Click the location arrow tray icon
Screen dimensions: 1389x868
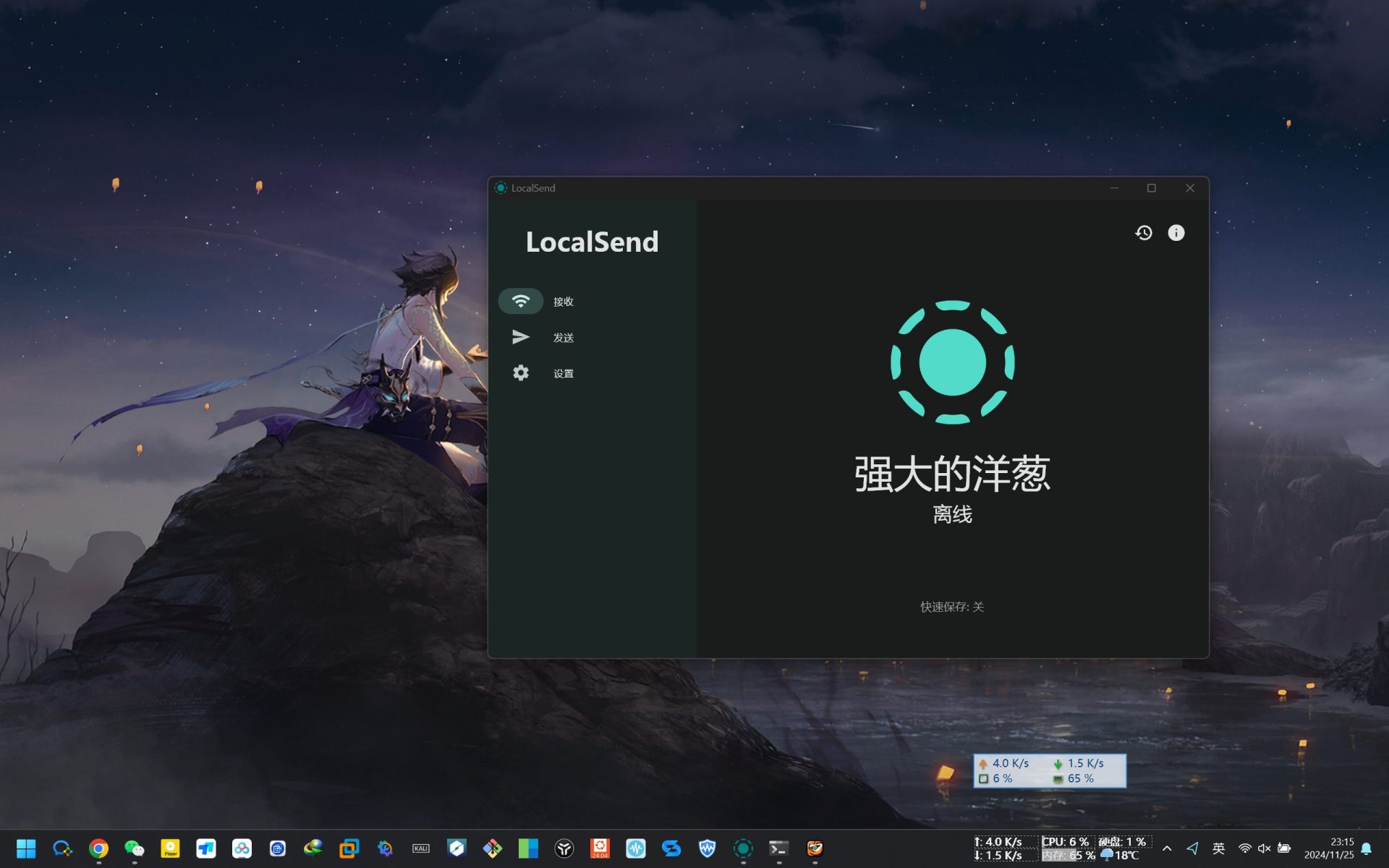click(1192, 848)
